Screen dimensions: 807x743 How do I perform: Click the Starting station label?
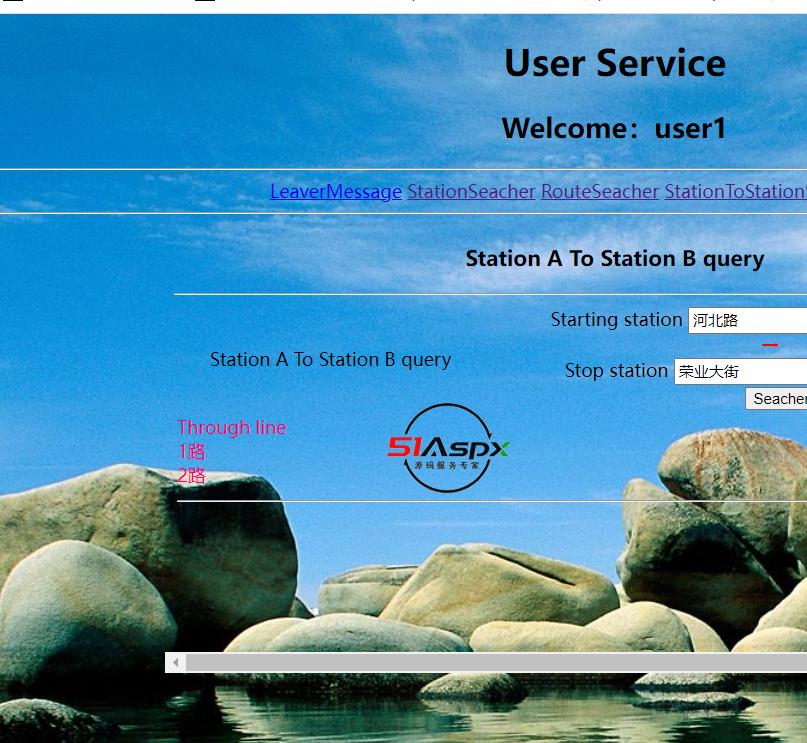pos(616,320)
